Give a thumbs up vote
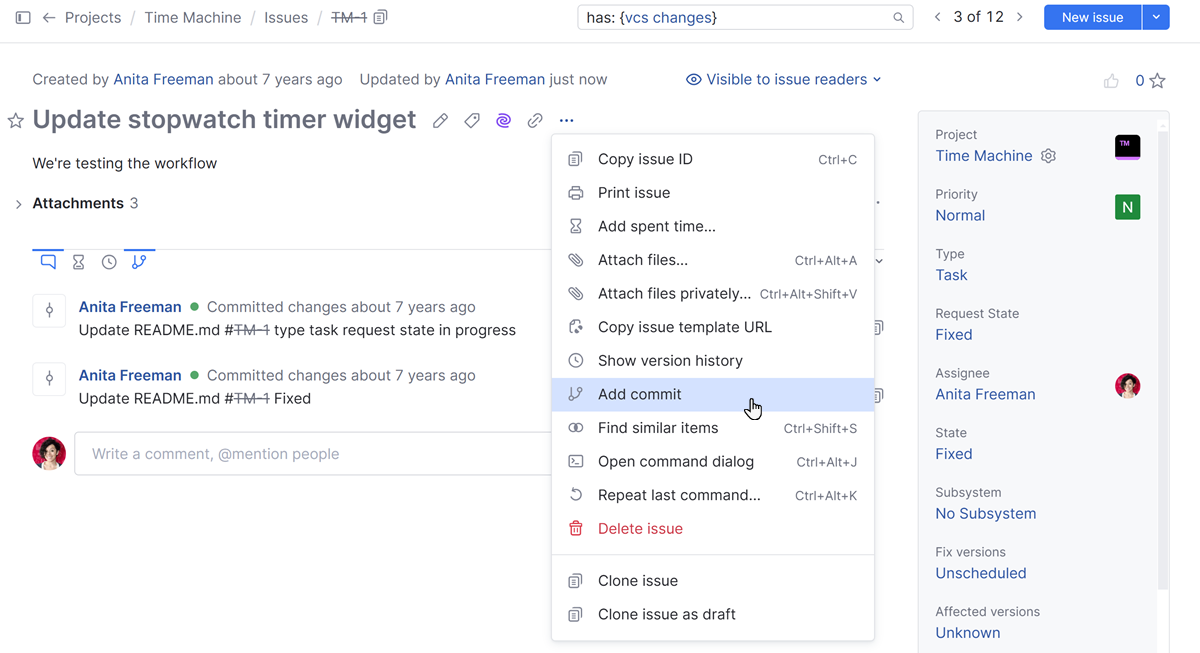Image resolution: width=1200 pixels, height=653 pixels. point(1111,81)
